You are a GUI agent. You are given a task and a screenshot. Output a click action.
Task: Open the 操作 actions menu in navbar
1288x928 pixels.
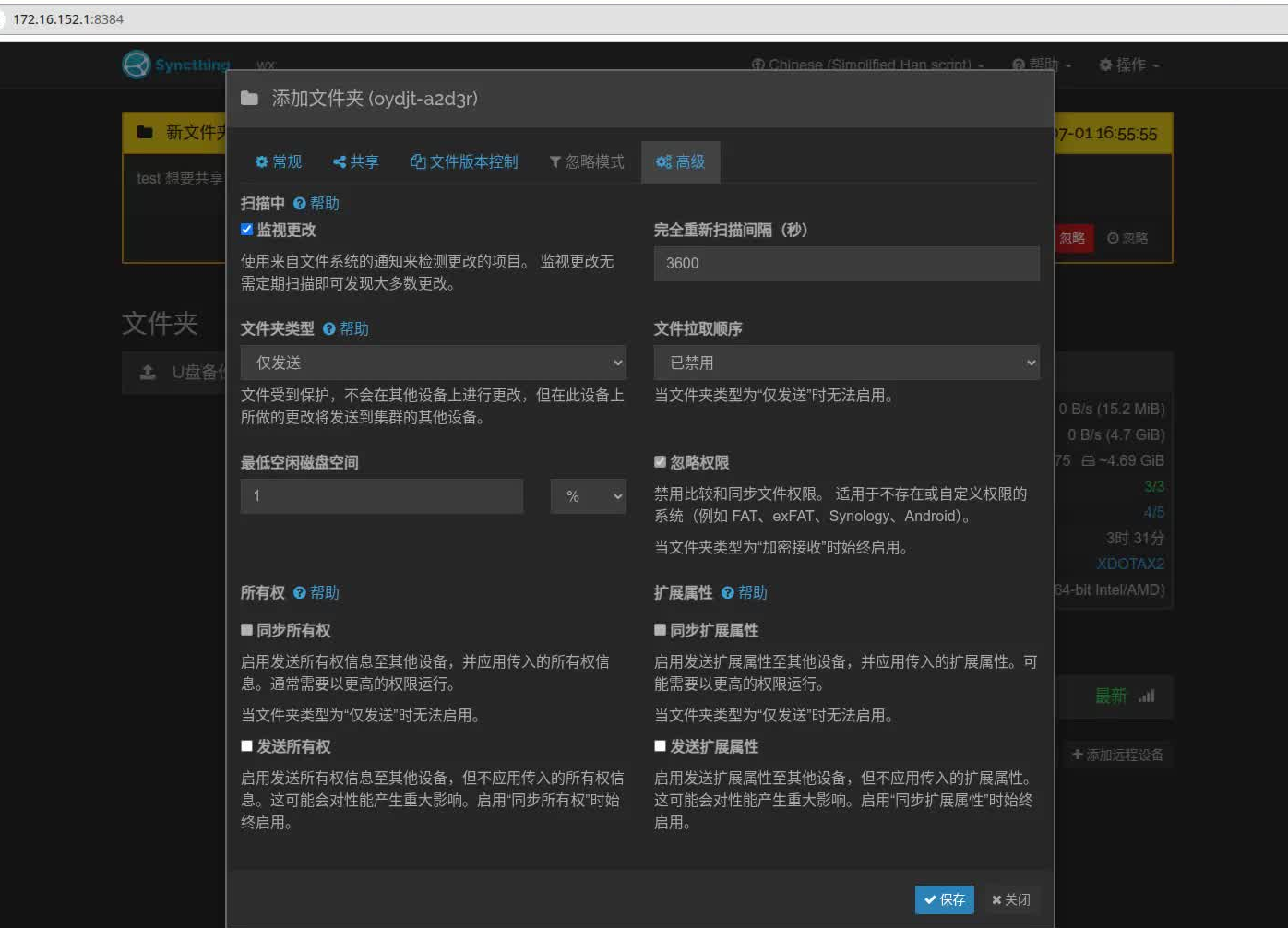pyautogui.click(x=1129, y=65)
